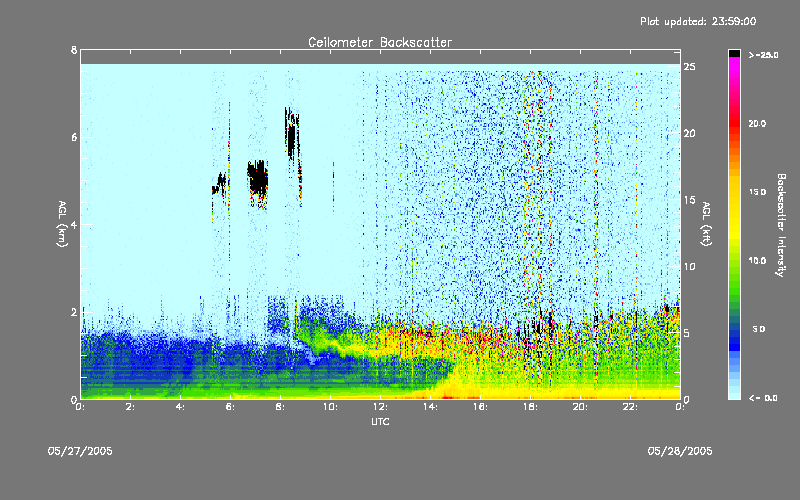
Task: Click the 'Plot updated: 23:59:00' timestamp
Action: tap(698, 21)
